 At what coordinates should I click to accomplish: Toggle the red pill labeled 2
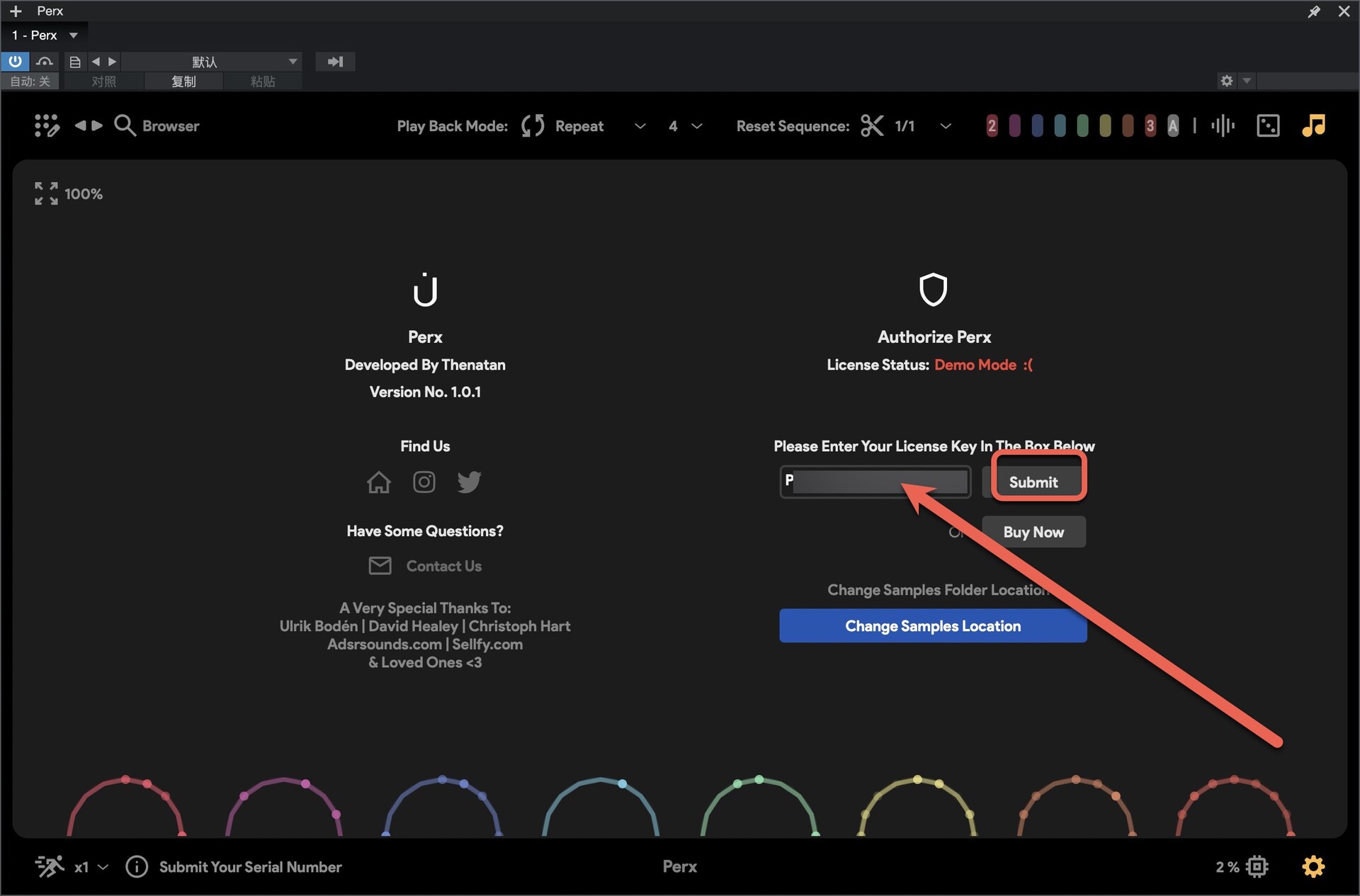(992, 126)
